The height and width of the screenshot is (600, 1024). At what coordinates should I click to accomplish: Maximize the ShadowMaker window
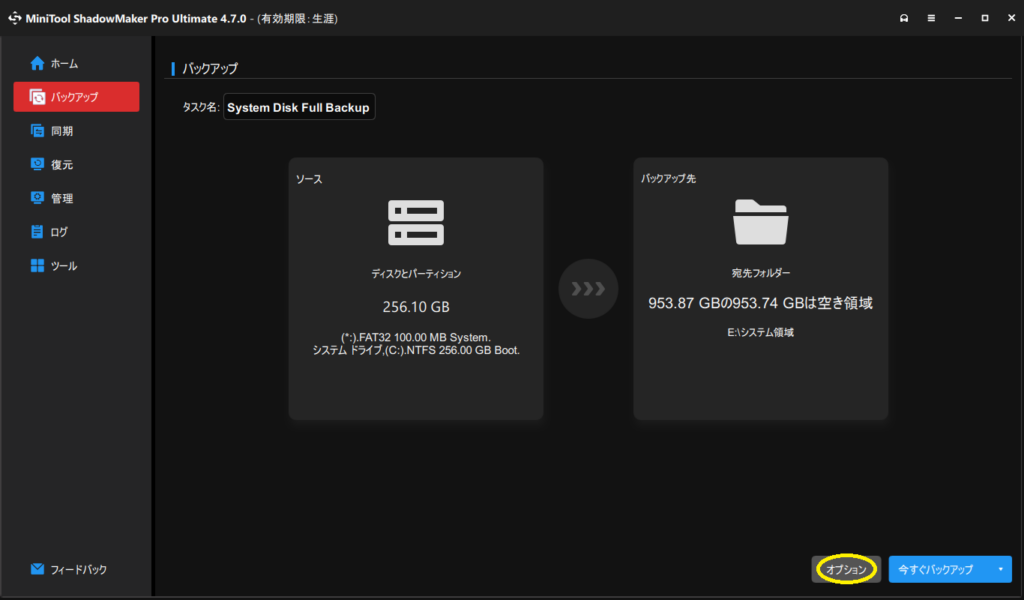pyautogui.click(x=985, y=18)
